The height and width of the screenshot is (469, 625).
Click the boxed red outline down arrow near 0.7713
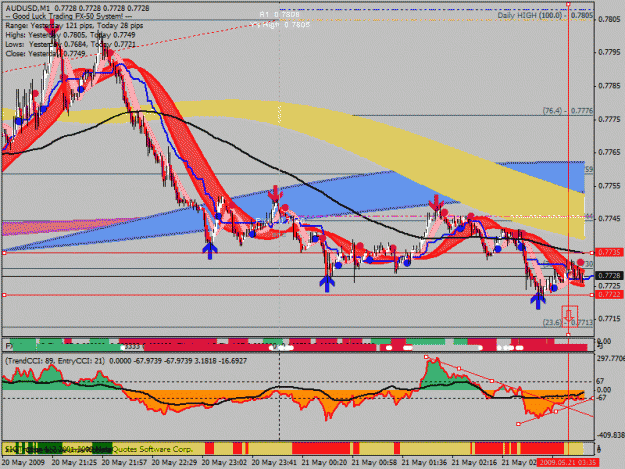pyautogui.click(x=570, y=316)
